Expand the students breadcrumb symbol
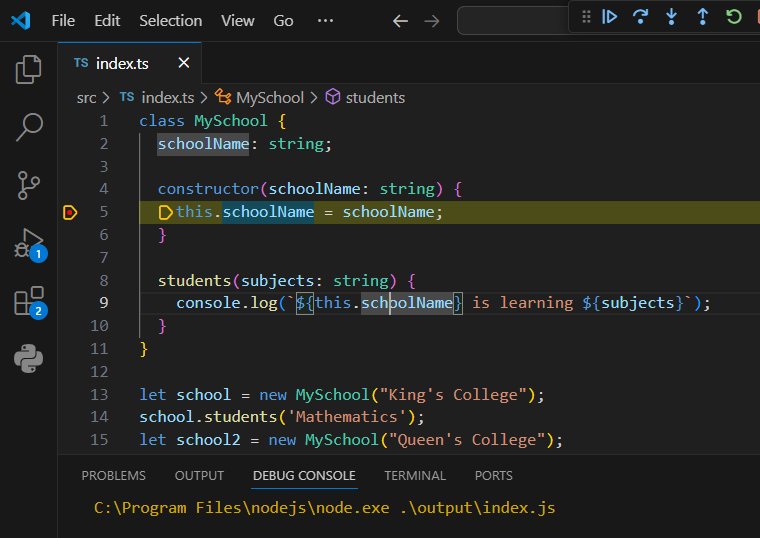The height and width of the screenshot is (538, 760). (375, 98)
